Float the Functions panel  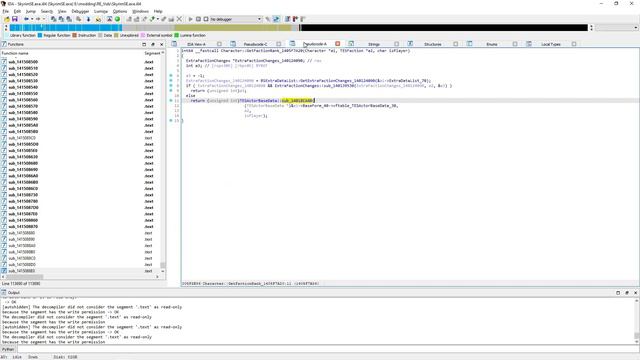(153, 44)
